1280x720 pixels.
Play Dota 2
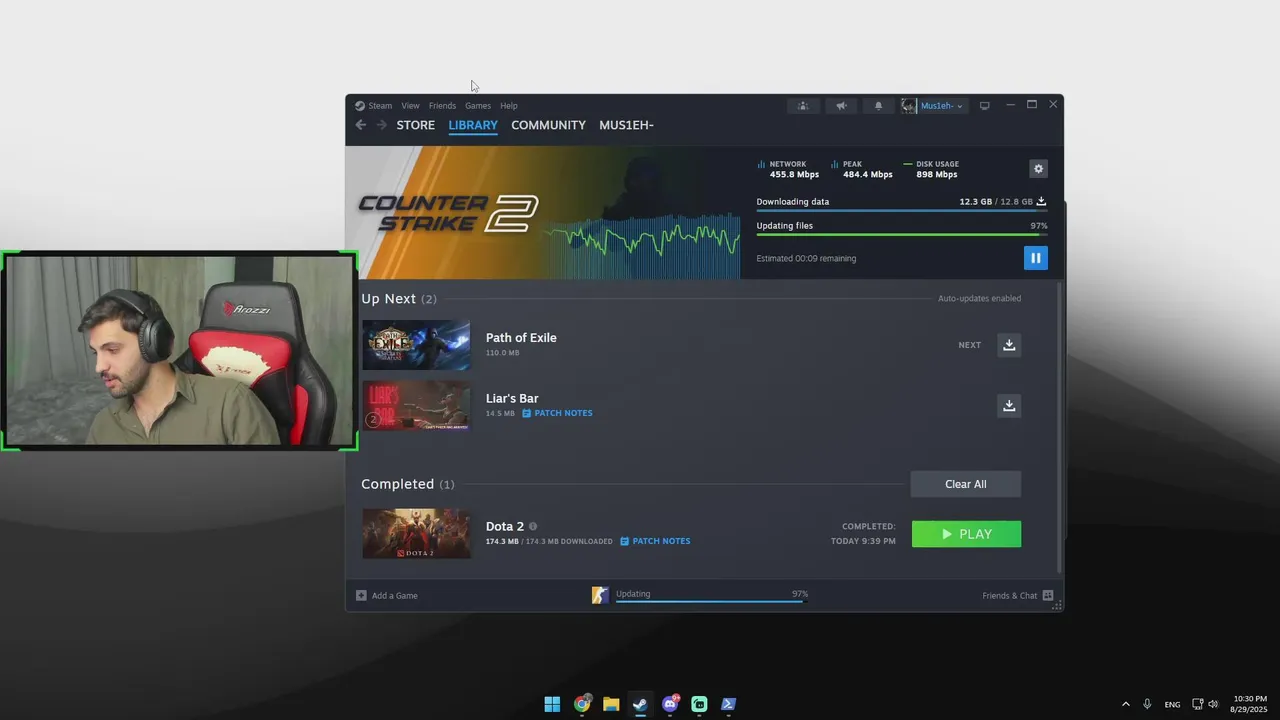click(x=966, y=534)
